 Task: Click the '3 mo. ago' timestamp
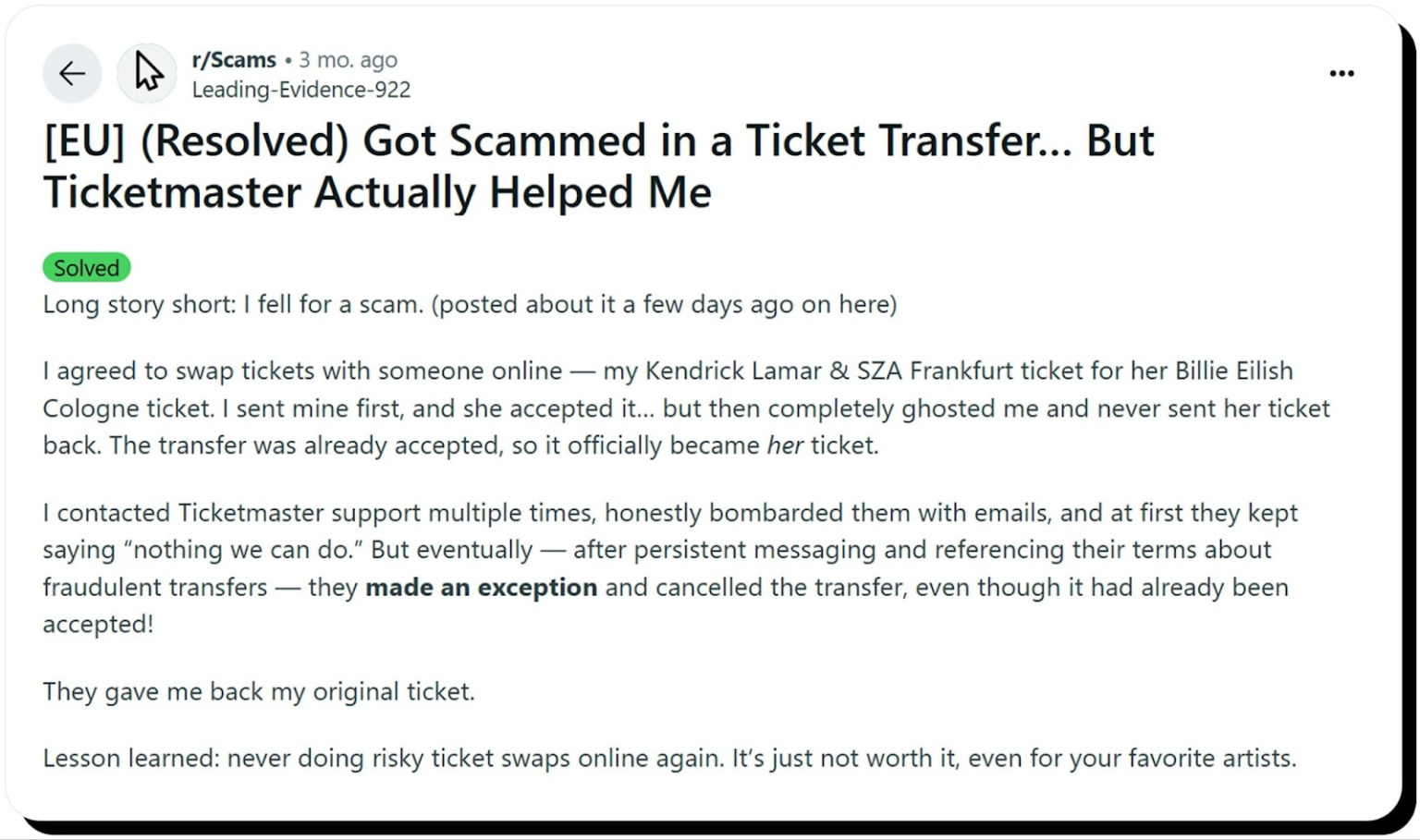click(x=348, y=59)
